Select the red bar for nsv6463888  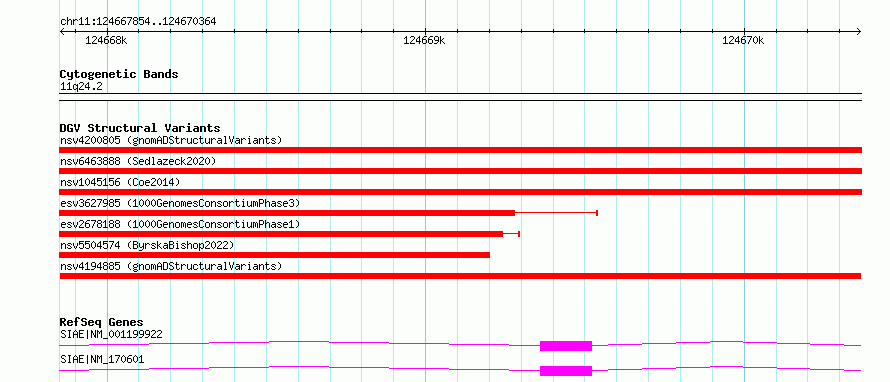[x=460, y=171]
